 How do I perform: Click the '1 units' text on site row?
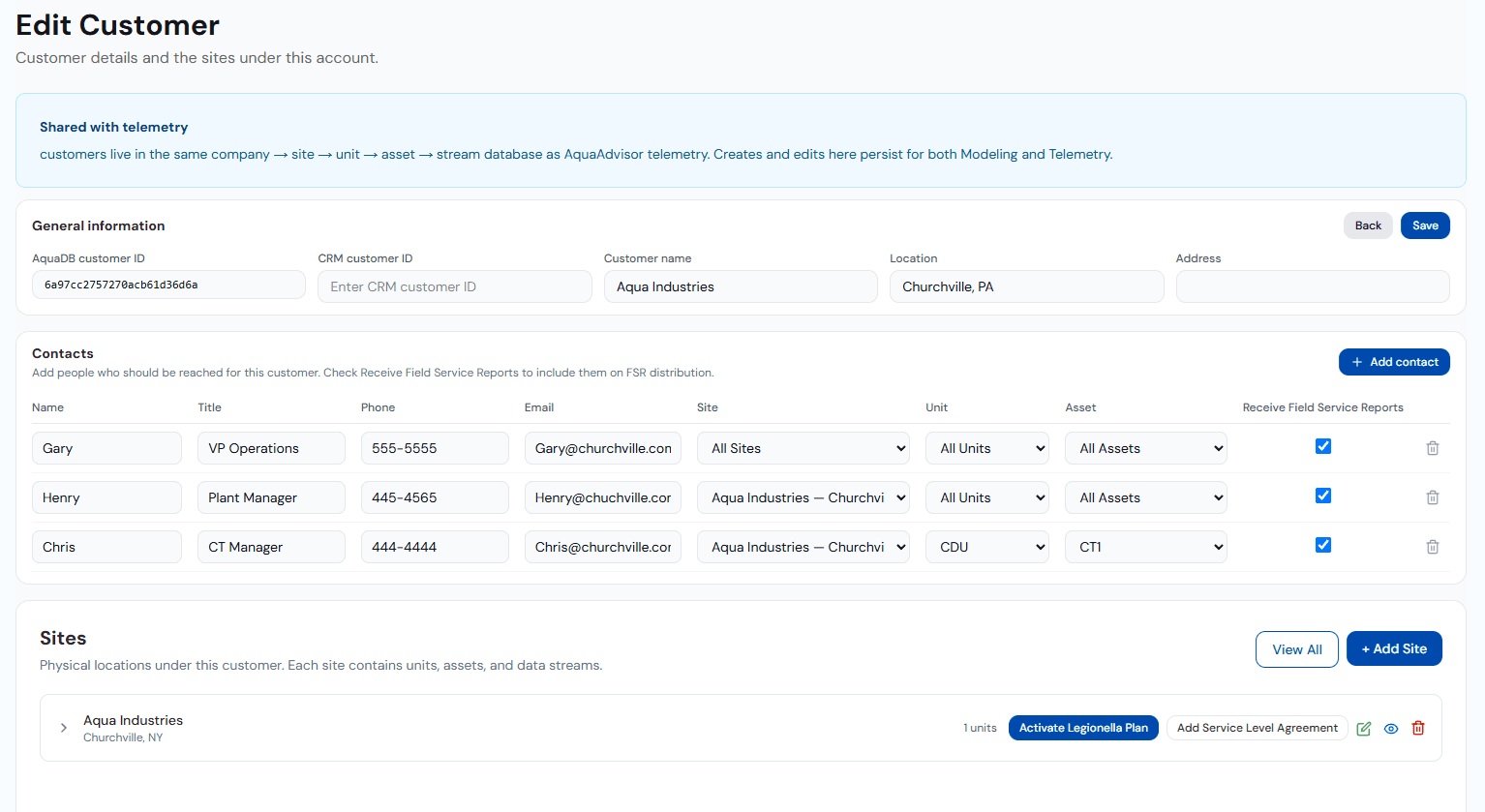pyautogui.click(x=980, y=728)
